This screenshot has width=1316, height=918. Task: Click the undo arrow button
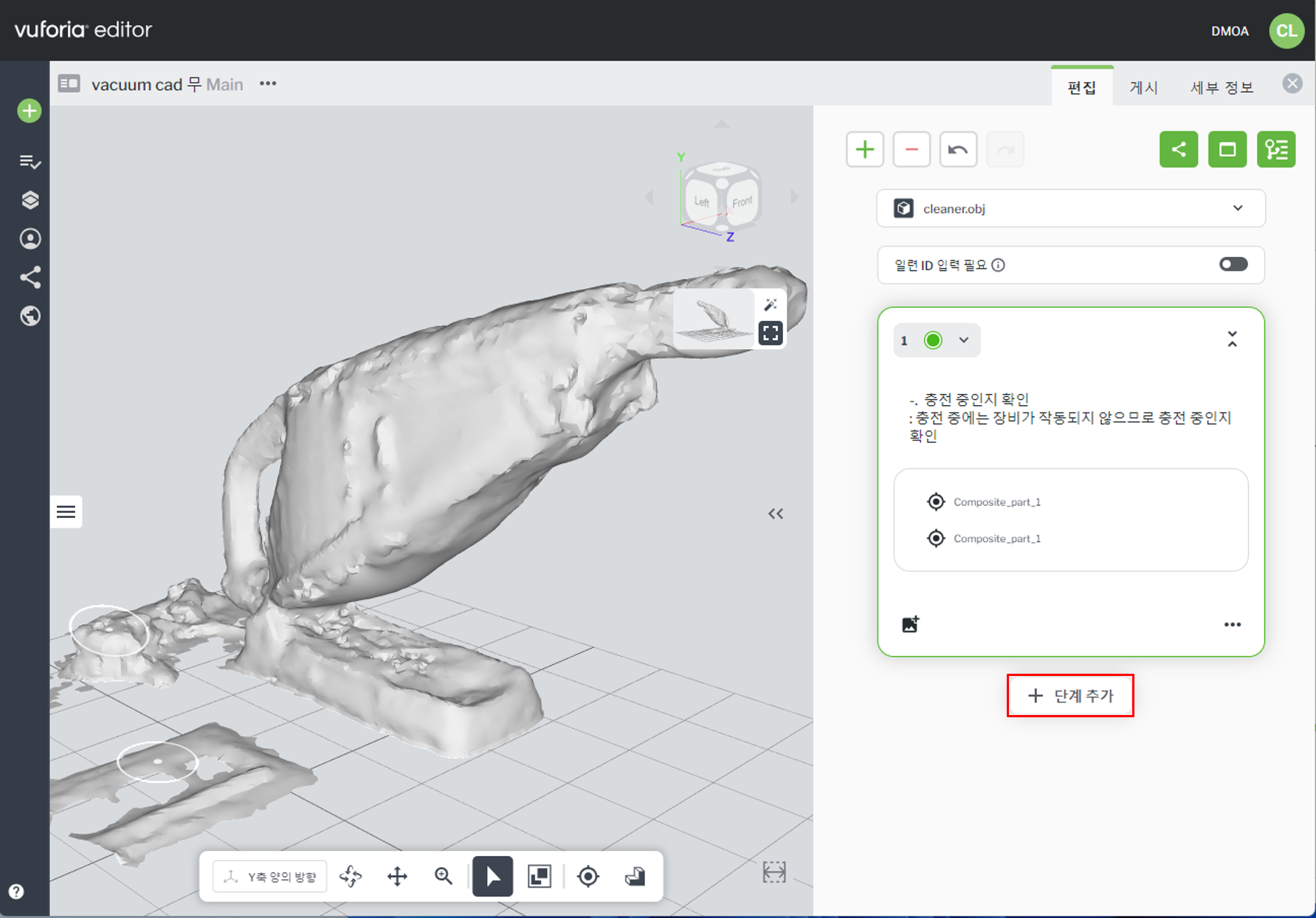pos(958,150)
